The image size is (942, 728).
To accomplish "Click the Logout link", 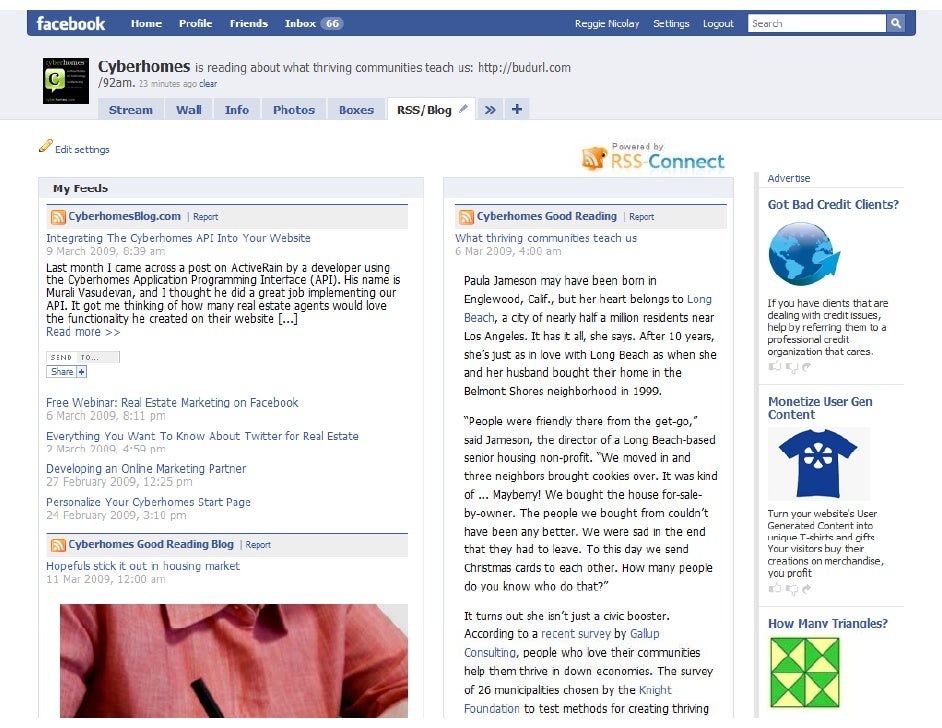I will coord(719,23).
